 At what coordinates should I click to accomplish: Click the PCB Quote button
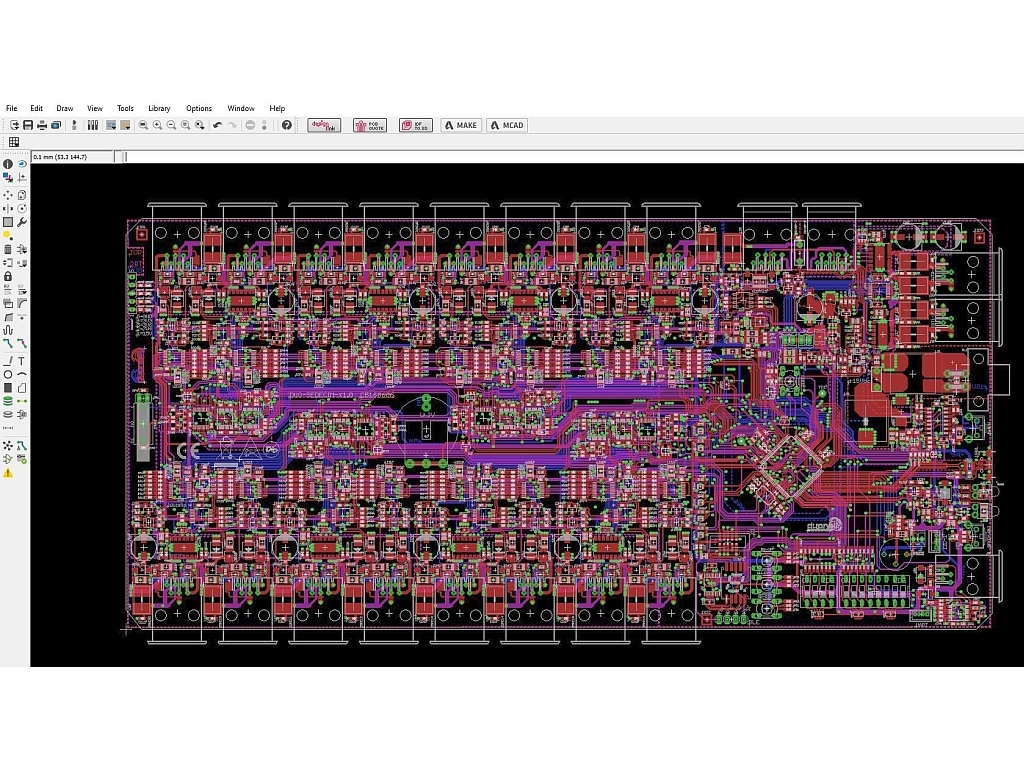point(370,125)
